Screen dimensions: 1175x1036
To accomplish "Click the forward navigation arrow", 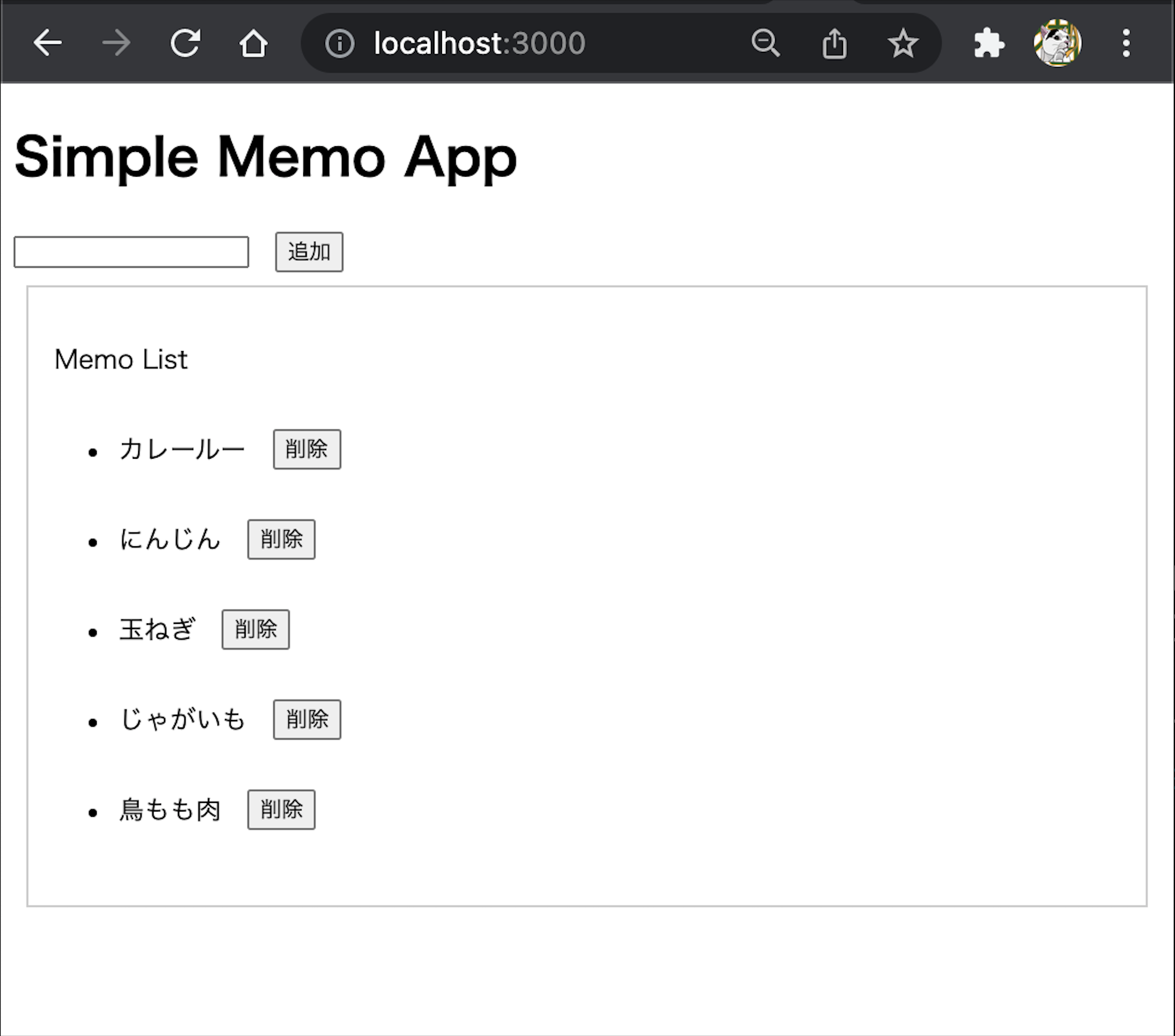I will tap(116, 43).
